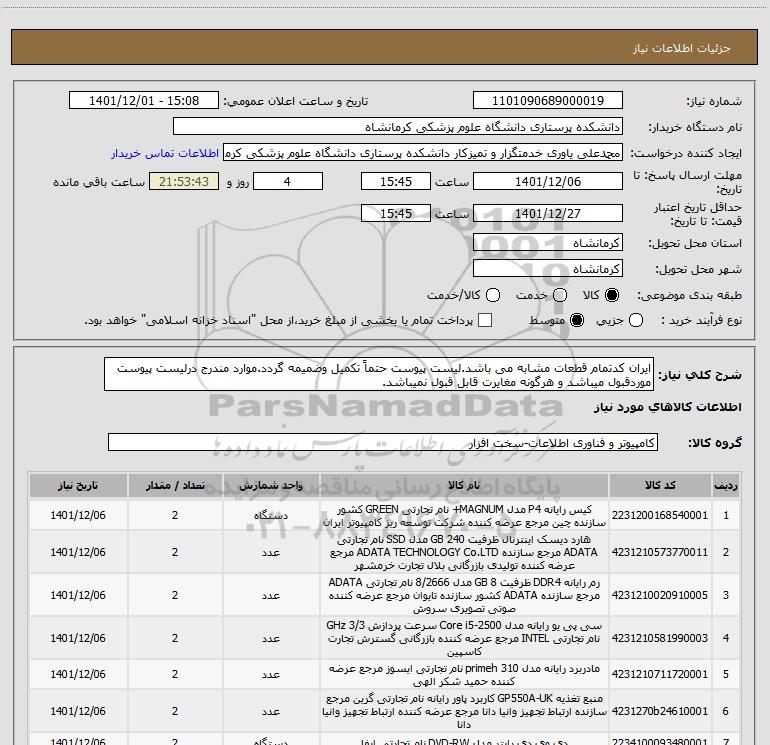Click the Core i5-2500 CPU product name
Image resolution: width=770 pixels, height=745 pixels.
(464, 638)
